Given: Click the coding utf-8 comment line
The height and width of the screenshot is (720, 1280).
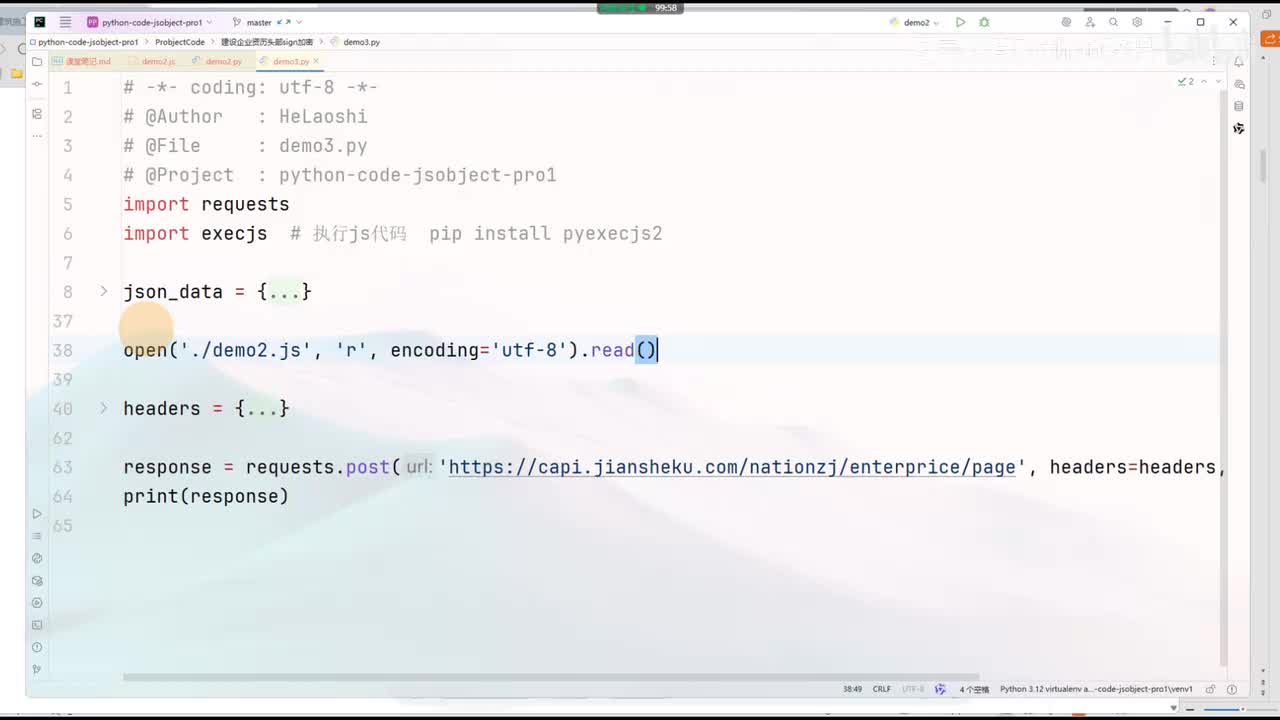Looking at the screenshot, I should [x=250, y=87].
